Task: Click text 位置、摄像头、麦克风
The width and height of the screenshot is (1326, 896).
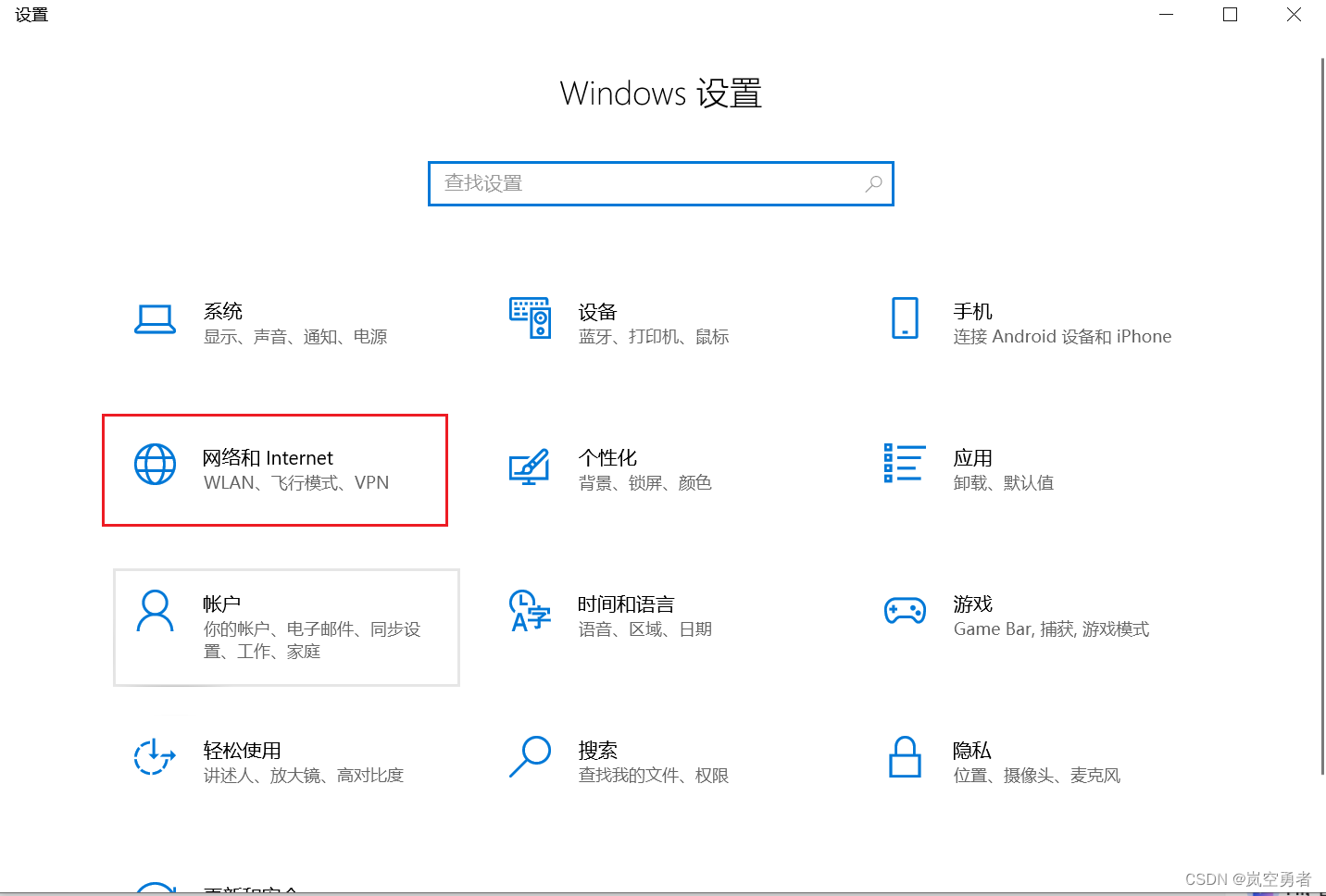Action: [x=1037, y=776]
